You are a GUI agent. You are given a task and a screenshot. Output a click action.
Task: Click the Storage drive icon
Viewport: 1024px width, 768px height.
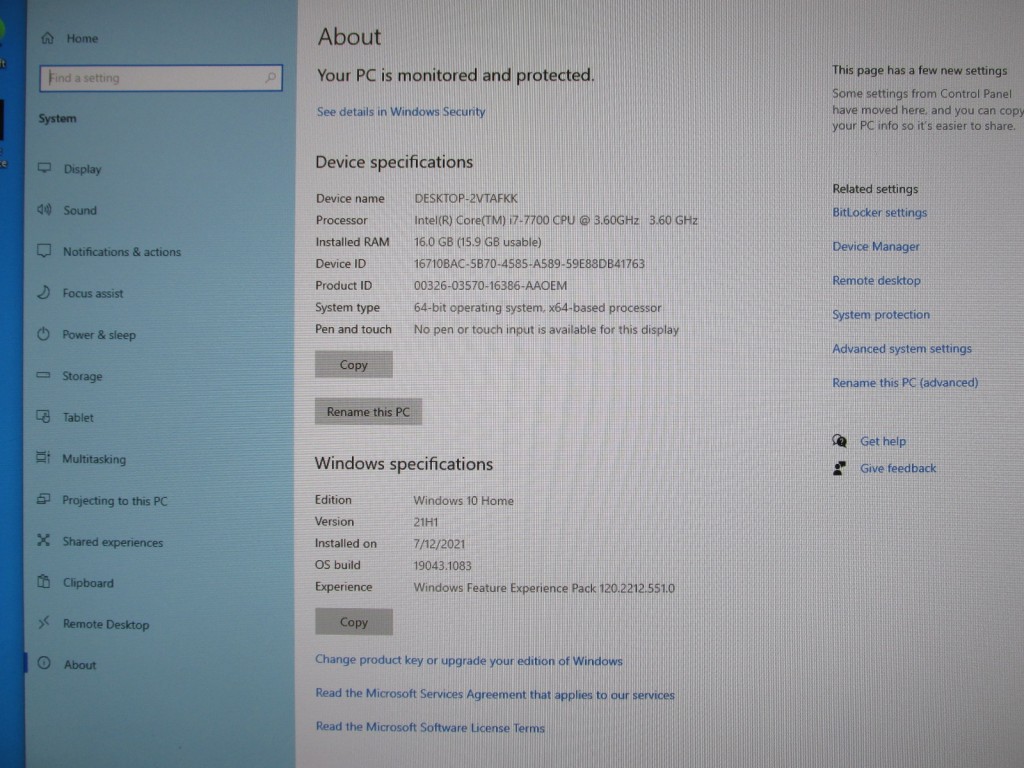coord(44,375)
